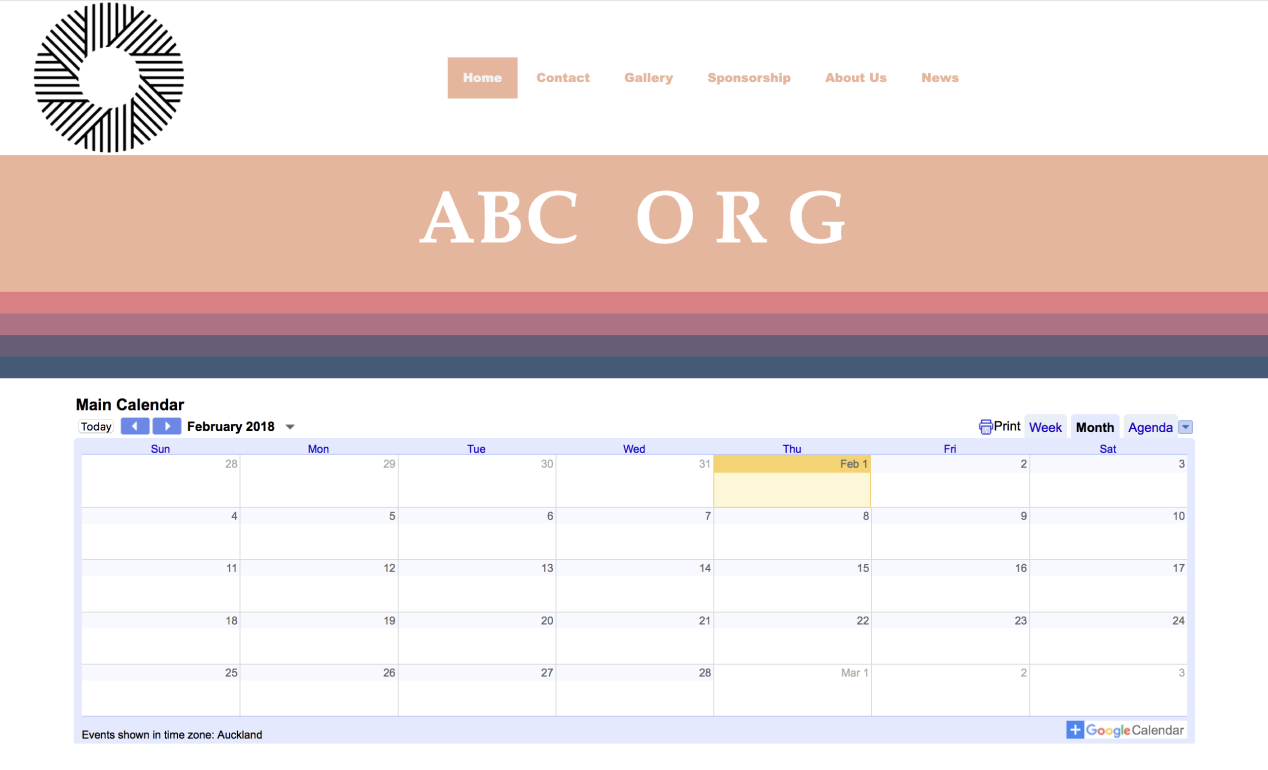The image size is (1268, 770).
Task: Select date 18 in the calendar
Action: (231, 621)
